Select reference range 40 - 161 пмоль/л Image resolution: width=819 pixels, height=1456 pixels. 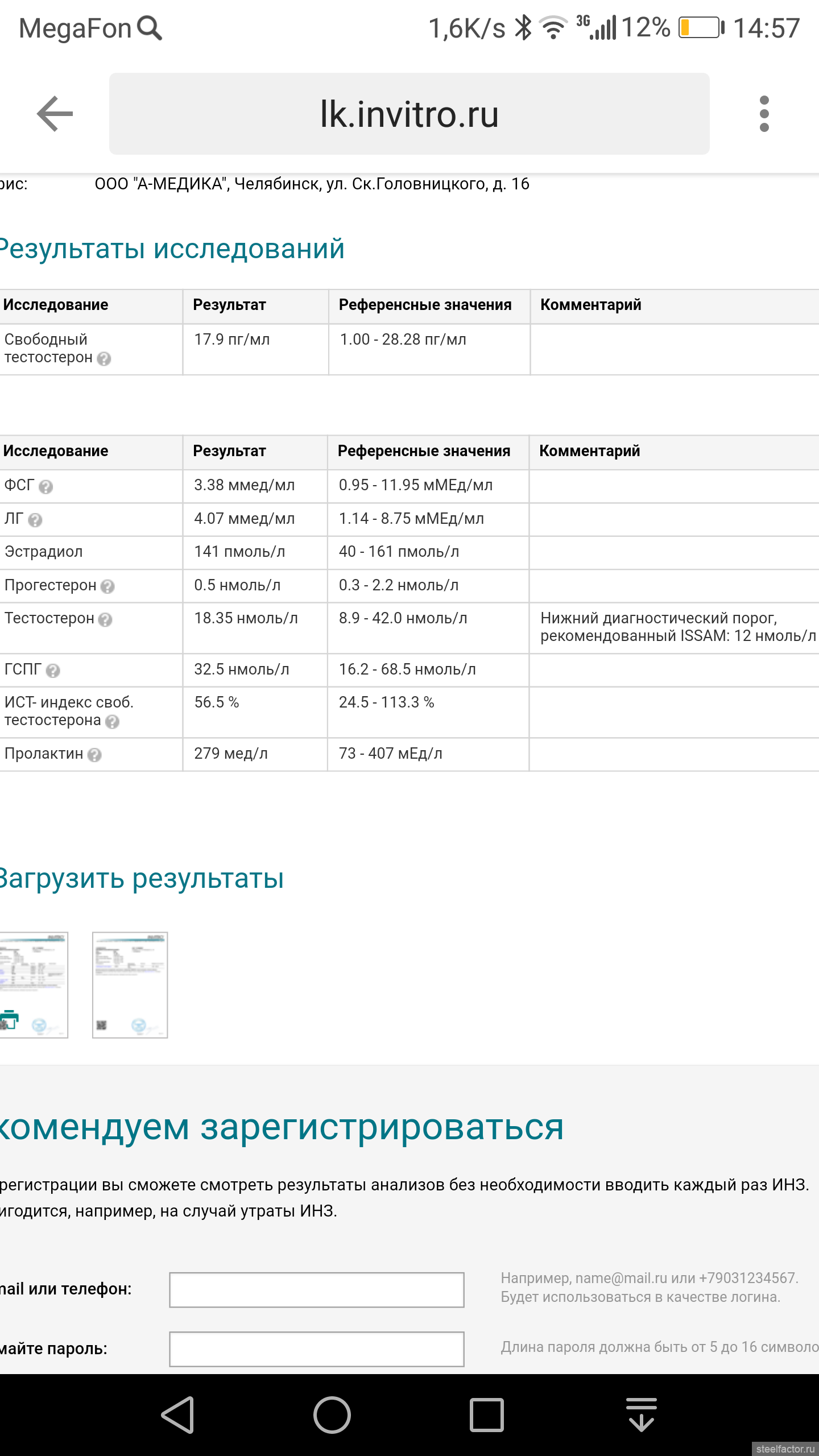tap(399, 552)
